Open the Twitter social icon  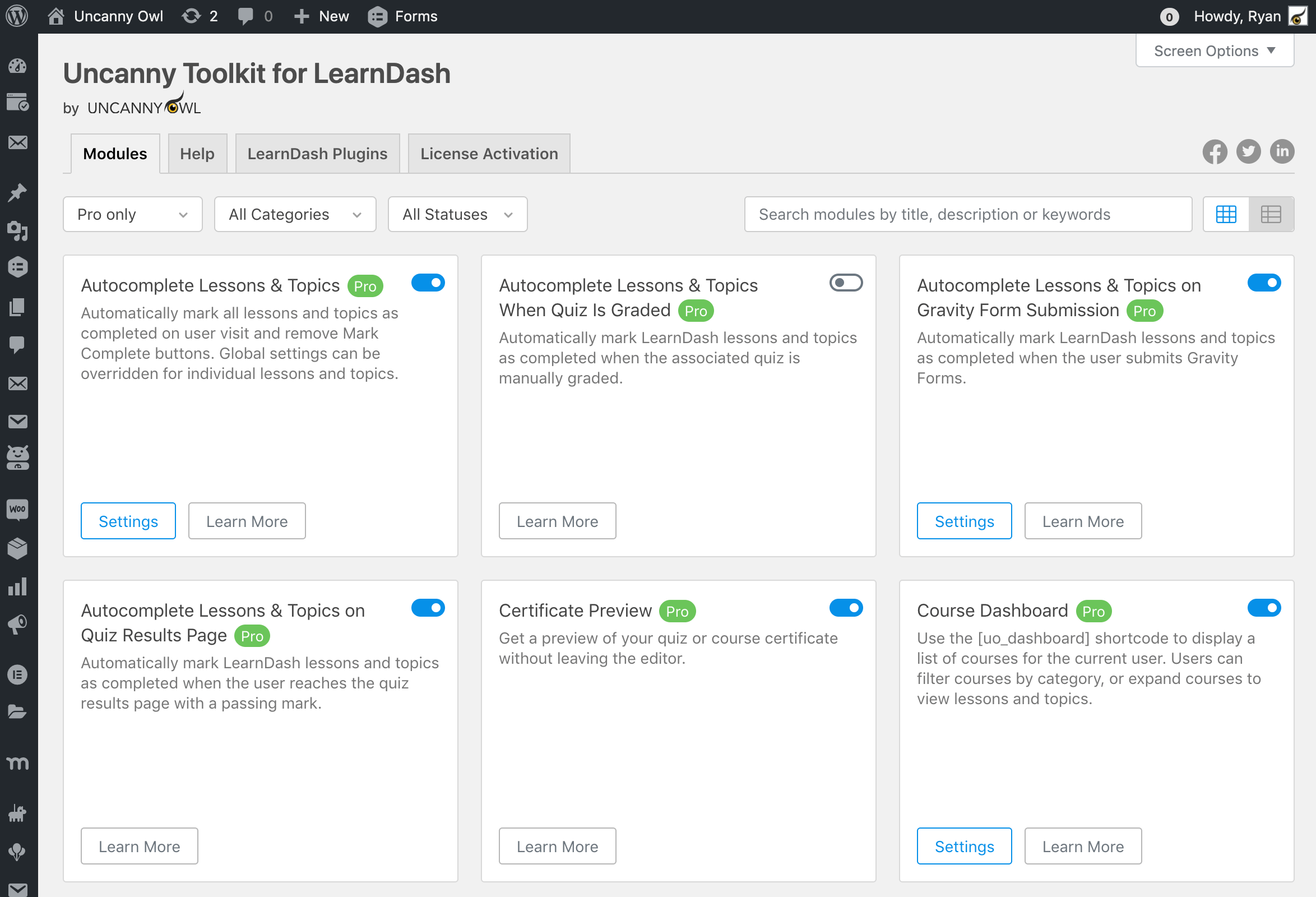[1248, 152]
